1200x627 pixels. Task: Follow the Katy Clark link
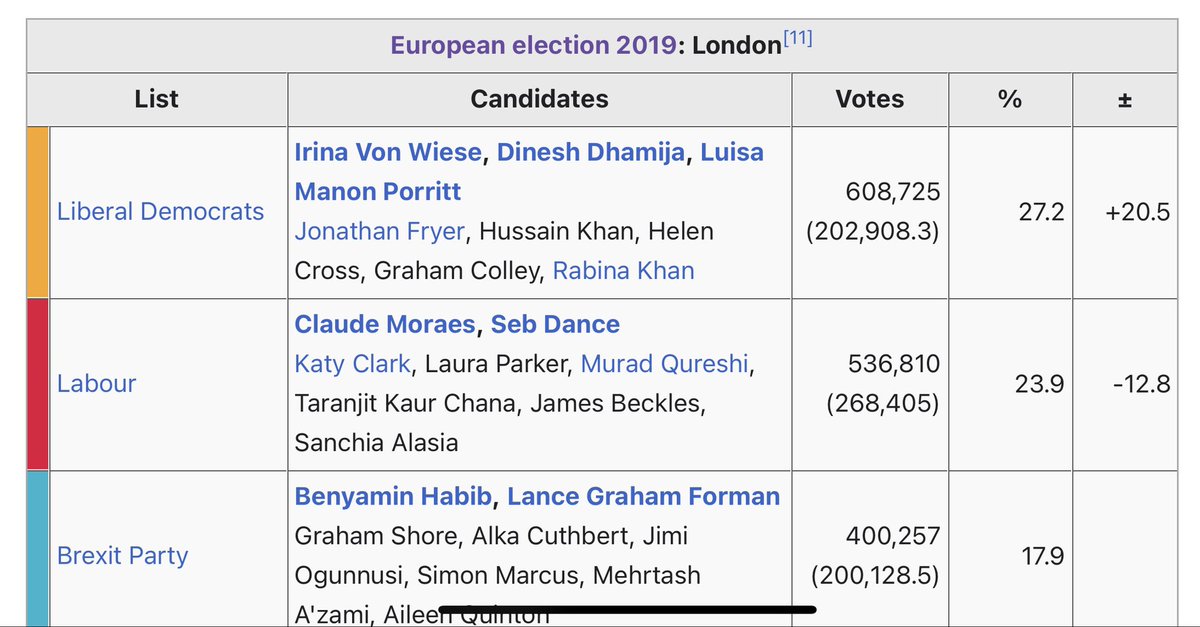tap(352, 364)
